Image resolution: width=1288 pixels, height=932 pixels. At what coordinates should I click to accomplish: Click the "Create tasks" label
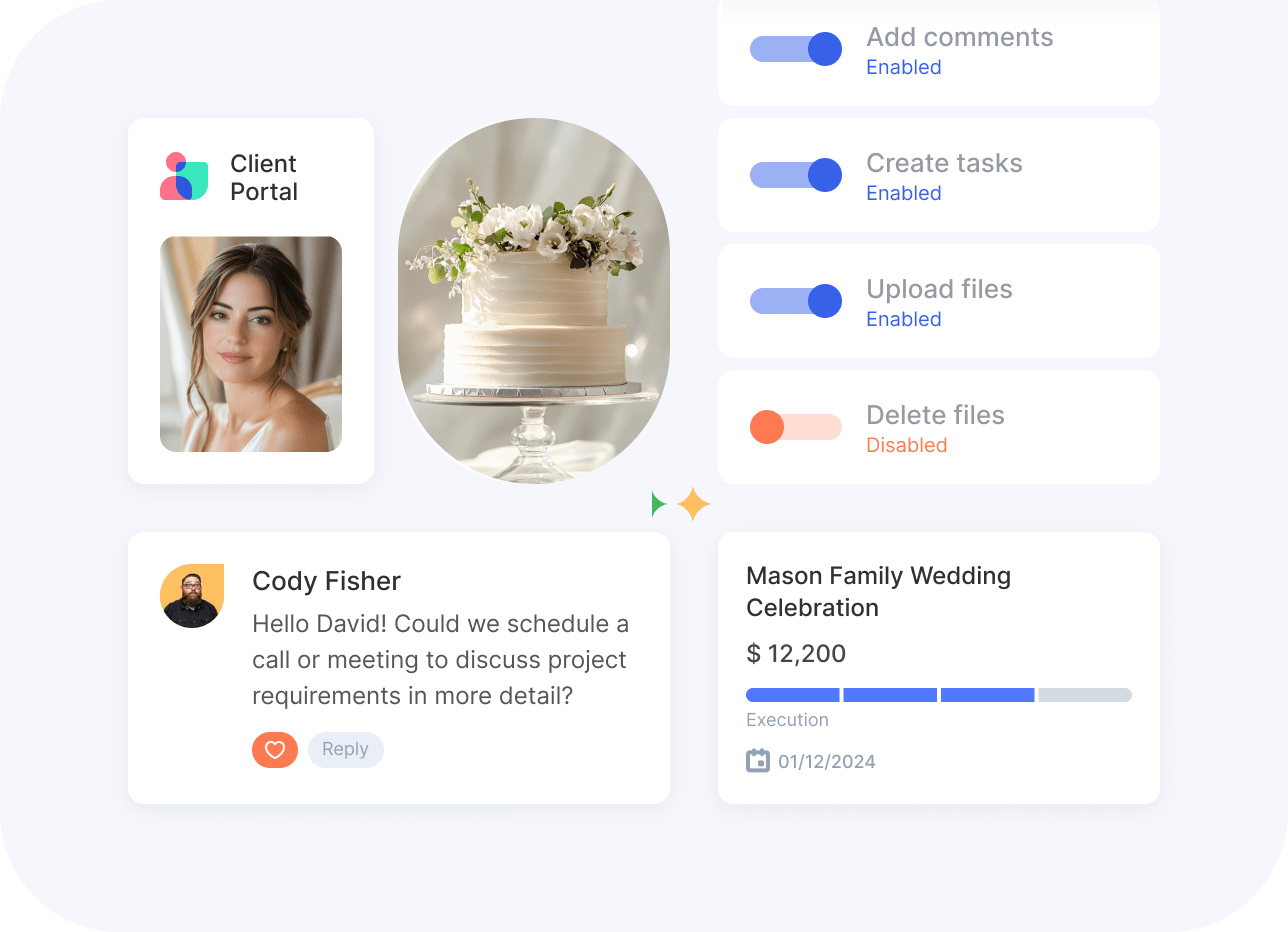944,164
